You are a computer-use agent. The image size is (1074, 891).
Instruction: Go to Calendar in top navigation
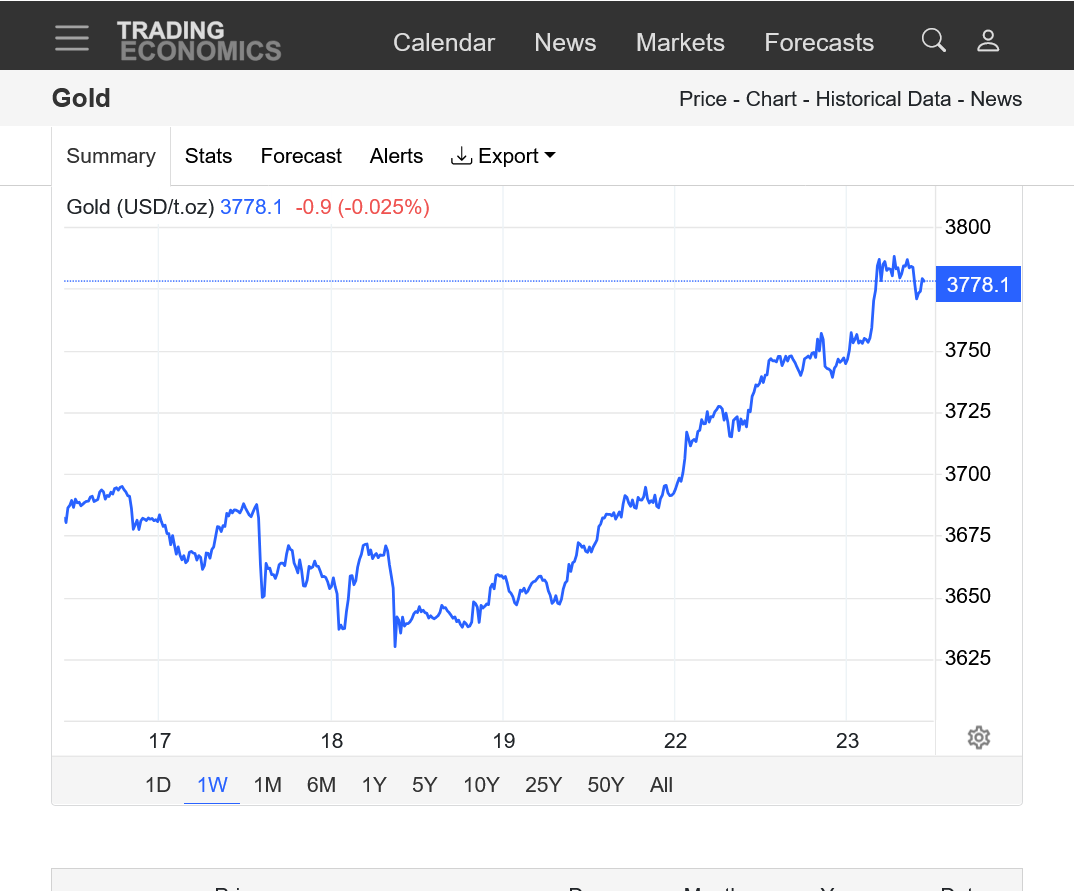444,42
